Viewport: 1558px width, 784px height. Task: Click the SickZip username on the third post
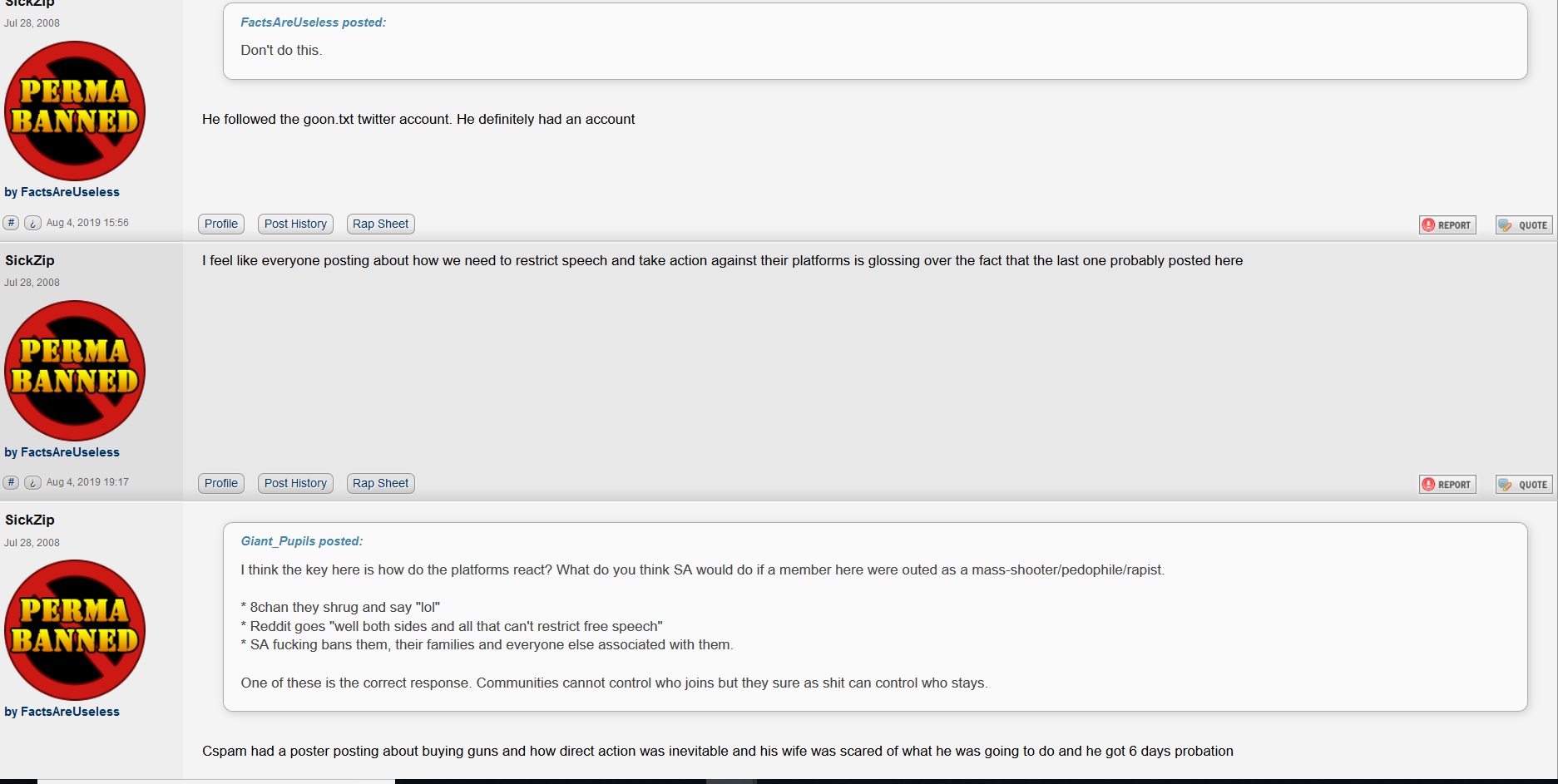click(30, 520)
